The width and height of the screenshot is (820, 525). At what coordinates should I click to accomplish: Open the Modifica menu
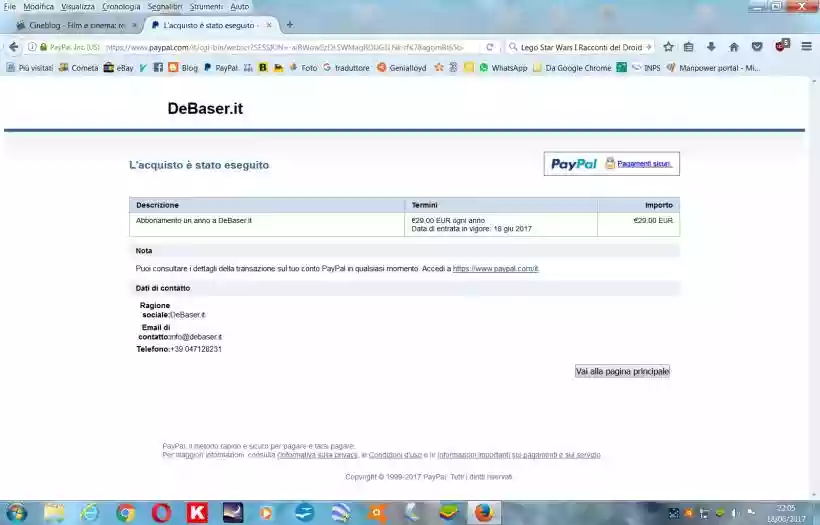point(39,6)
